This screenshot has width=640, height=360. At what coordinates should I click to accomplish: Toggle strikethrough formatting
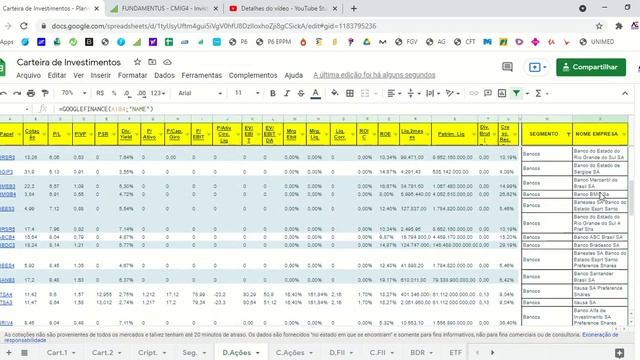point(301,93)
